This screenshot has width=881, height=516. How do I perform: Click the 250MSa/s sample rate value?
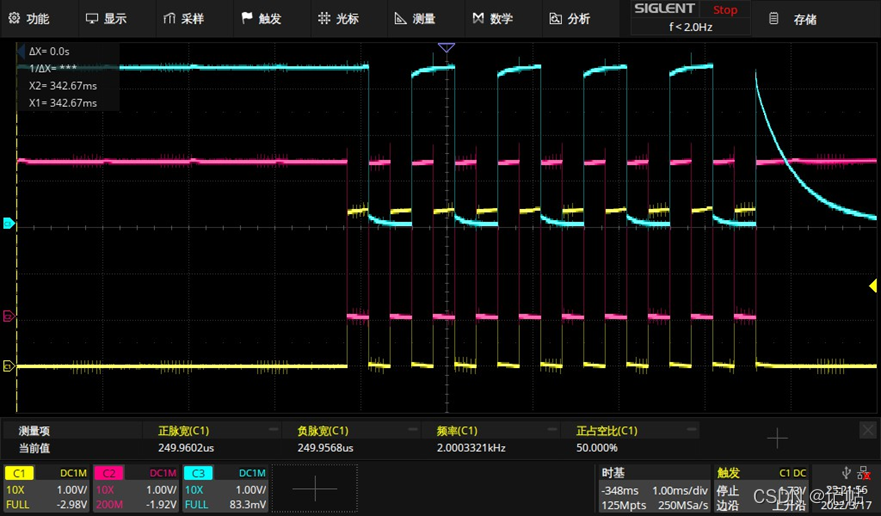pos(683,505)
